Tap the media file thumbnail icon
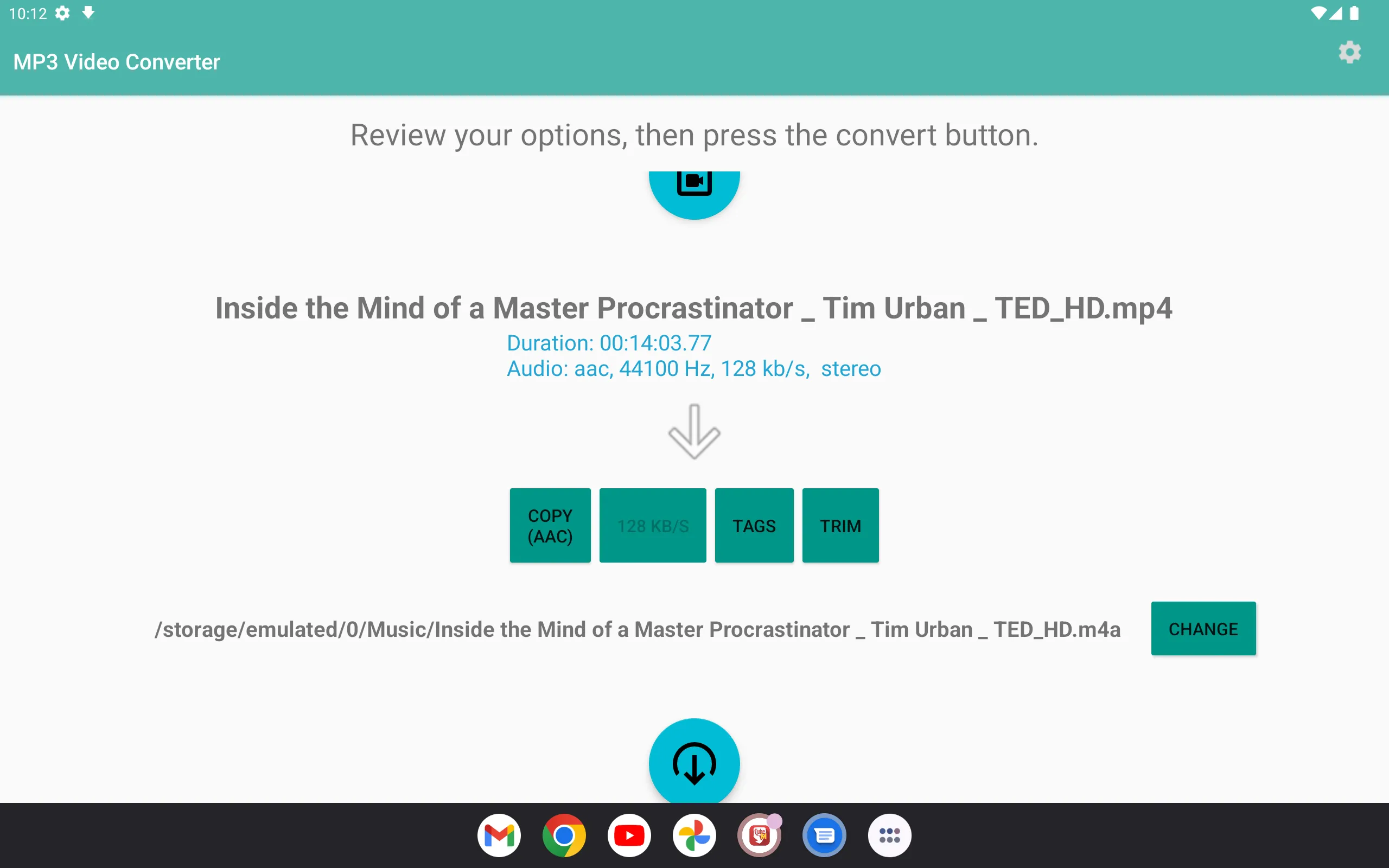 point(694,184)
